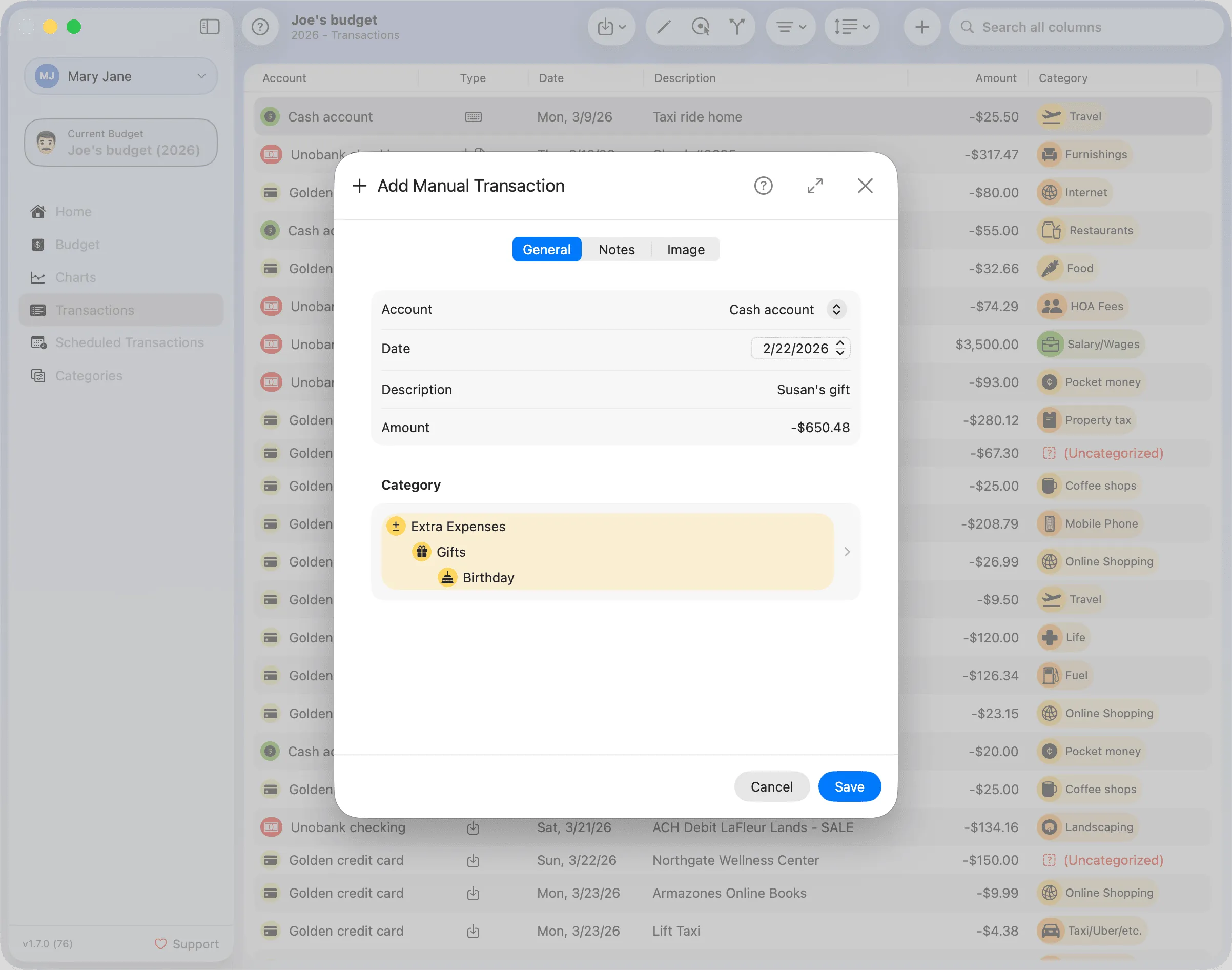1232x970 pixels.
Task: Click the Taxi/Uber/etc. car icon
Action: 1050,931
